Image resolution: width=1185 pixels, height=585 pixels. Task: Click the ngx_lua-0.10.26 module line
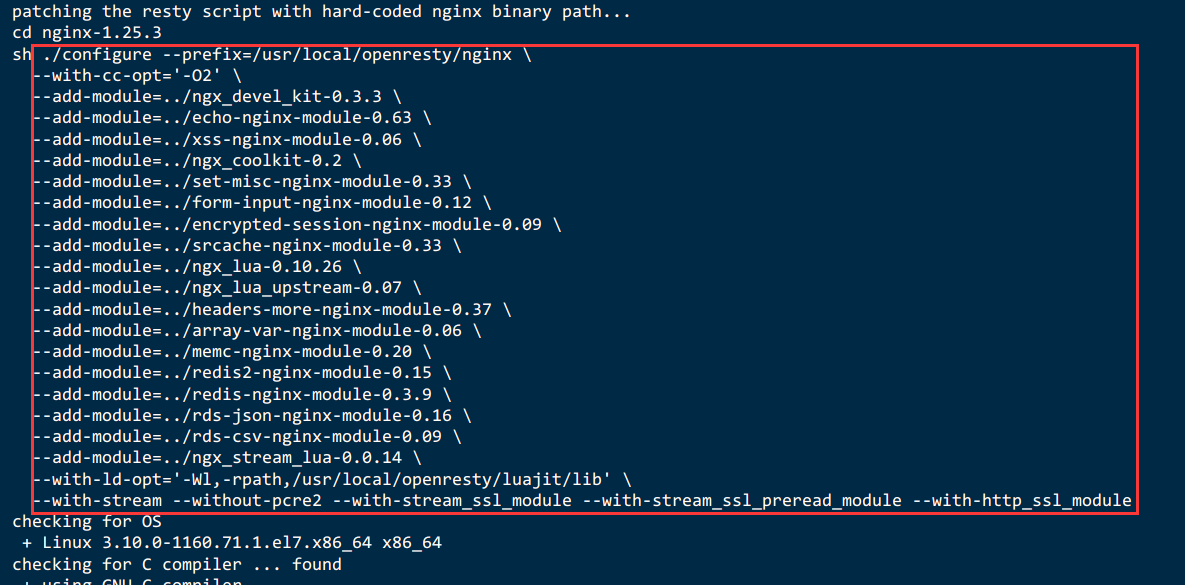pyautogui.click(x=197, y=267)
